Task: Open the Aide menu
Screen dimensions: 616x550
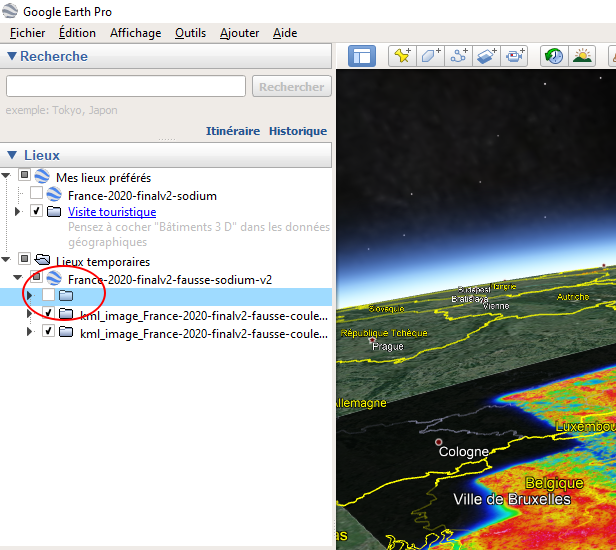Action: coord(285,33)
